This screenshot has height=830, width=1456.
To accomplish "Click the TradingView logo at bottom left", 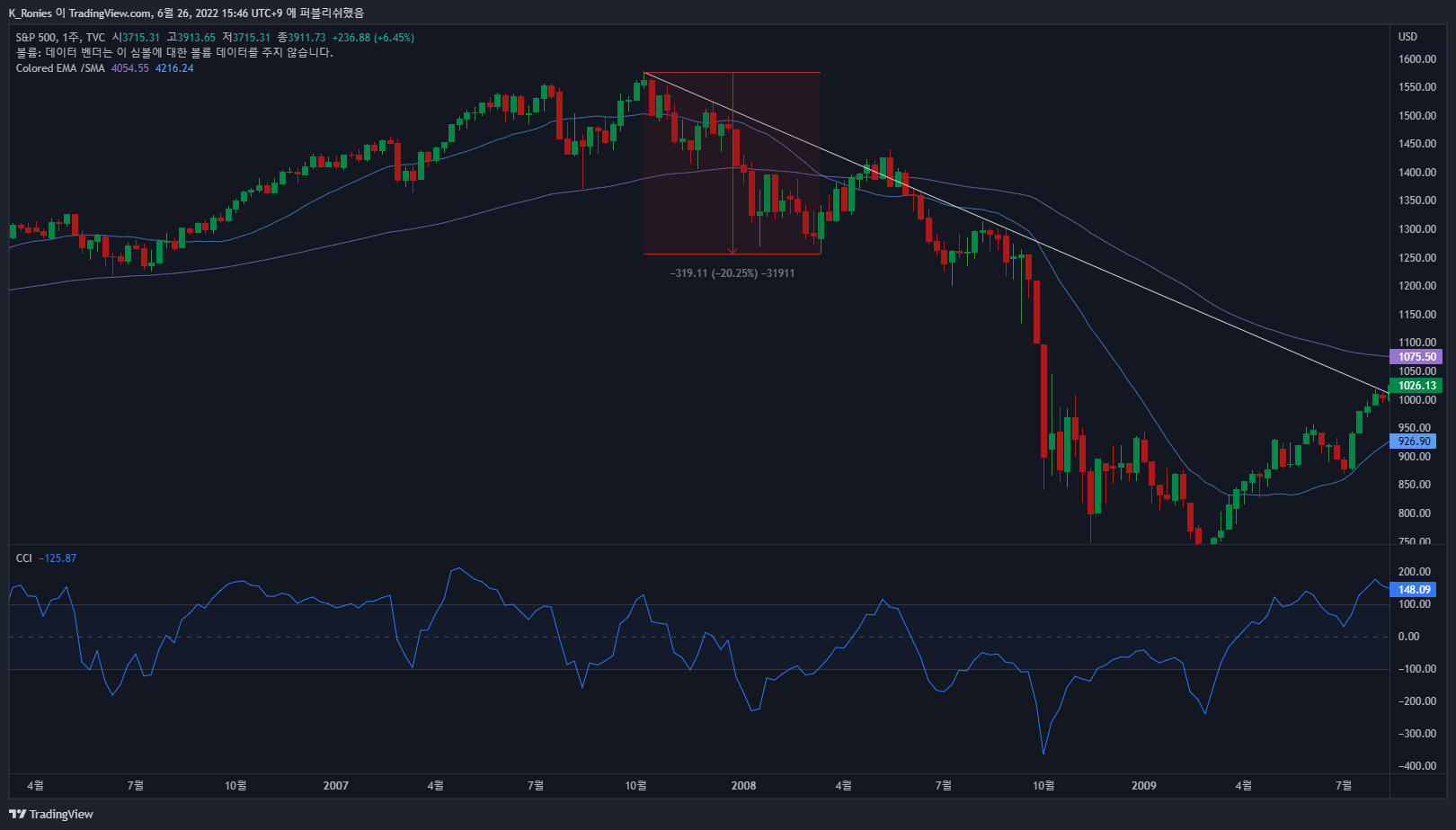I will click(x=51, y=814).
